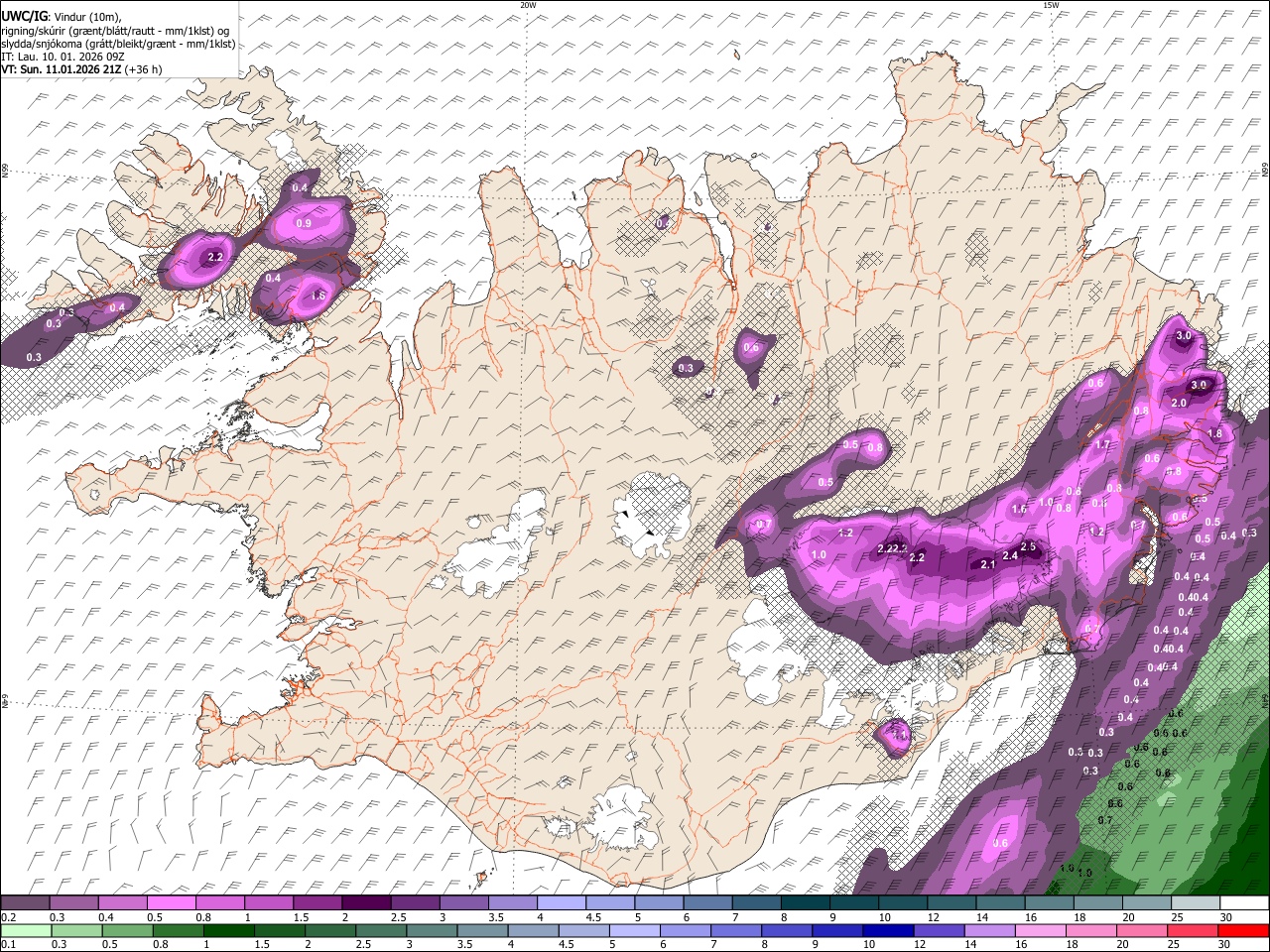The height and width of the screenshot is (952, 1270).
Task: Click the 'VT: Sun. 11.01.2026 21Z (+36 h)' line
Action: pyautogui.click(x=81, y=69)
